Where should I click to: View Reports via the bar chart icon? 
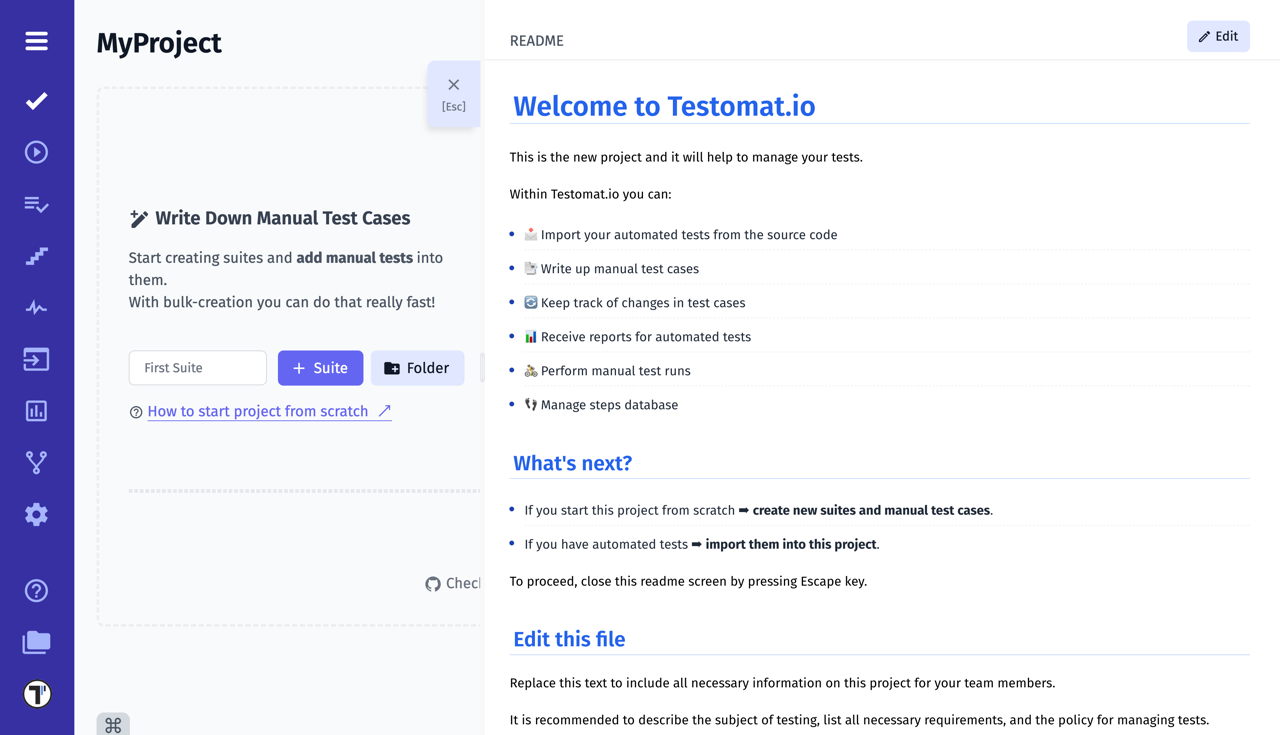[x=36, y=410]
